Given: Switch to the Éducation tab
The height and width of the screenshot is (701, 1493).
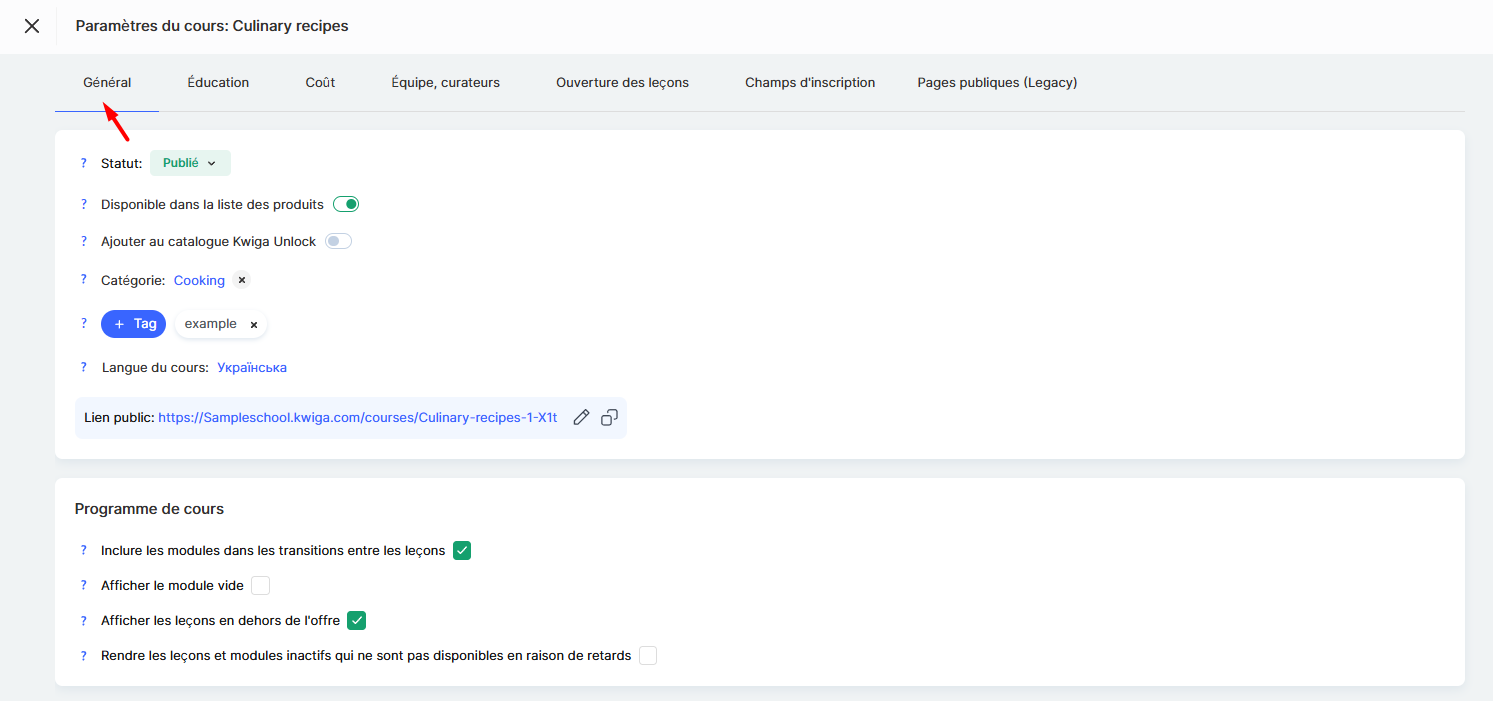Looking at the screenshot, I should (x=218, y=83).
